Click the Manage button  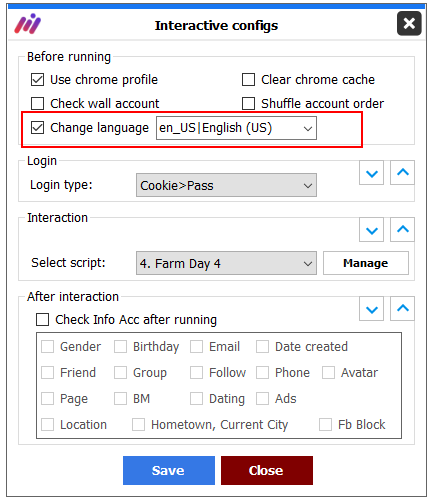(x=366, y=263)
